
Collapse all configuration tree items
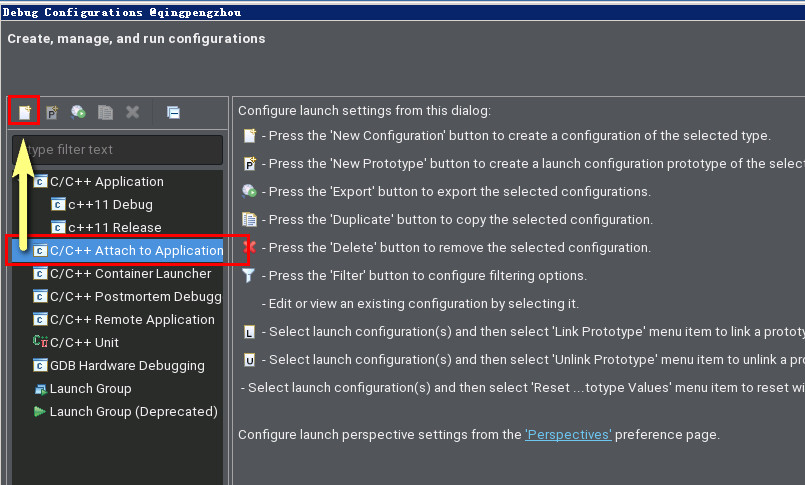(173, 112)
